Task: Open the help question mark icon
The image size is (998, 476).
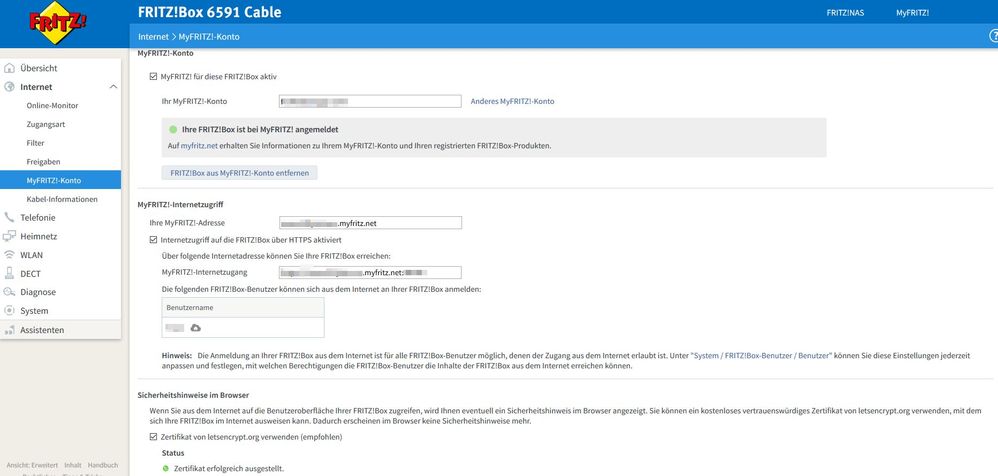Action: pyautogui.click(x=993, y=37)
